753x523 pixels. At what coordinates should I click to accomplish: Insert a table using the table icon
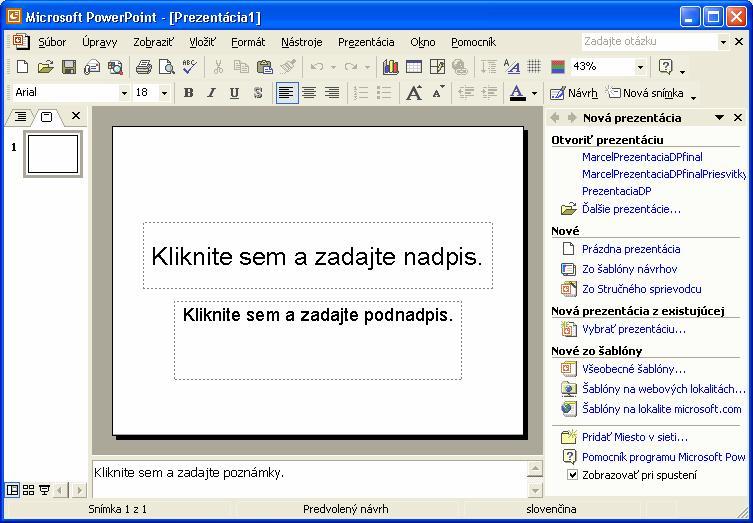pyautogui.click(x=413, y=67)
